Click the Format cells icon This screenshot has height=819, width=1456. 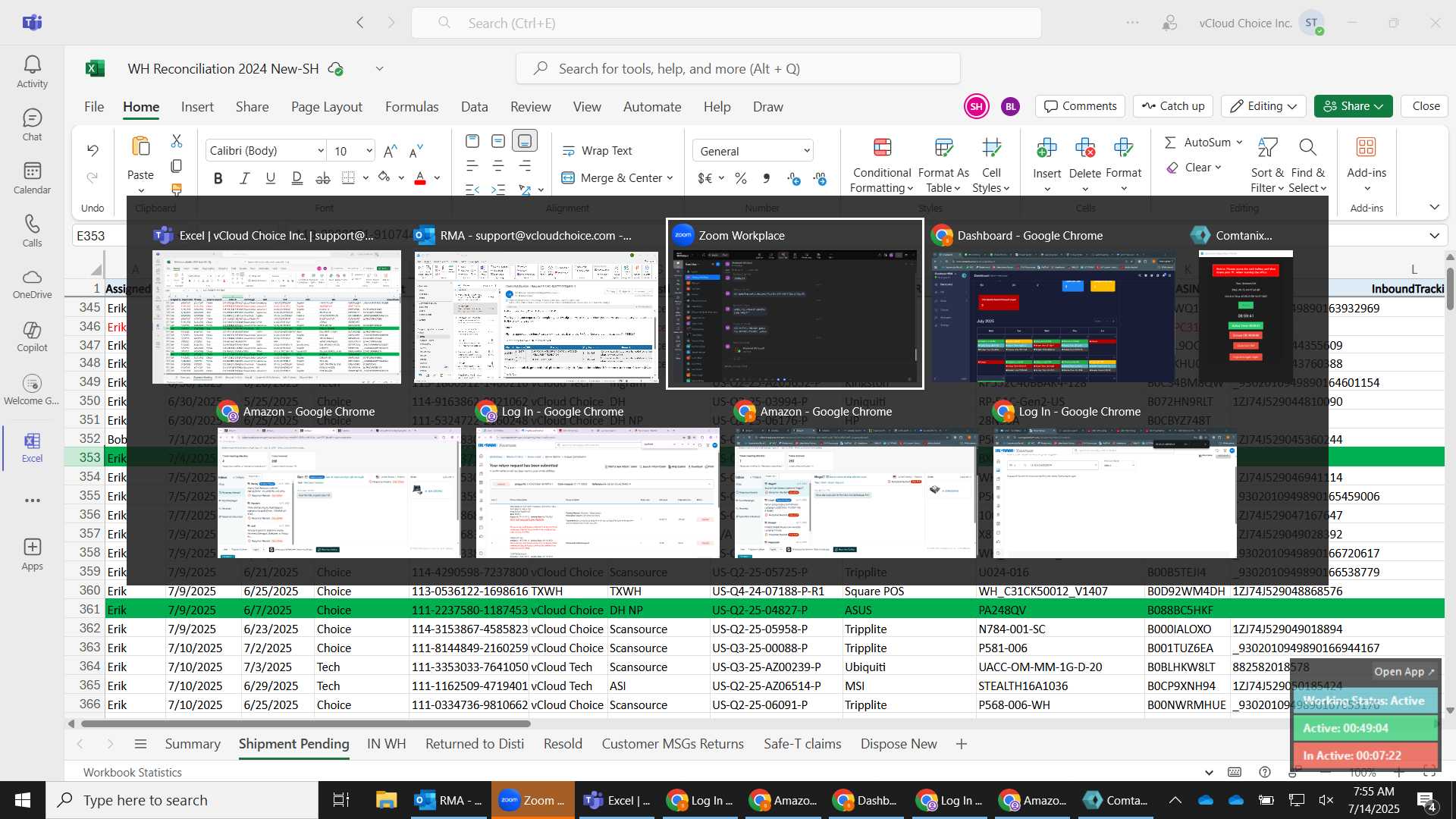point(1124,147)
